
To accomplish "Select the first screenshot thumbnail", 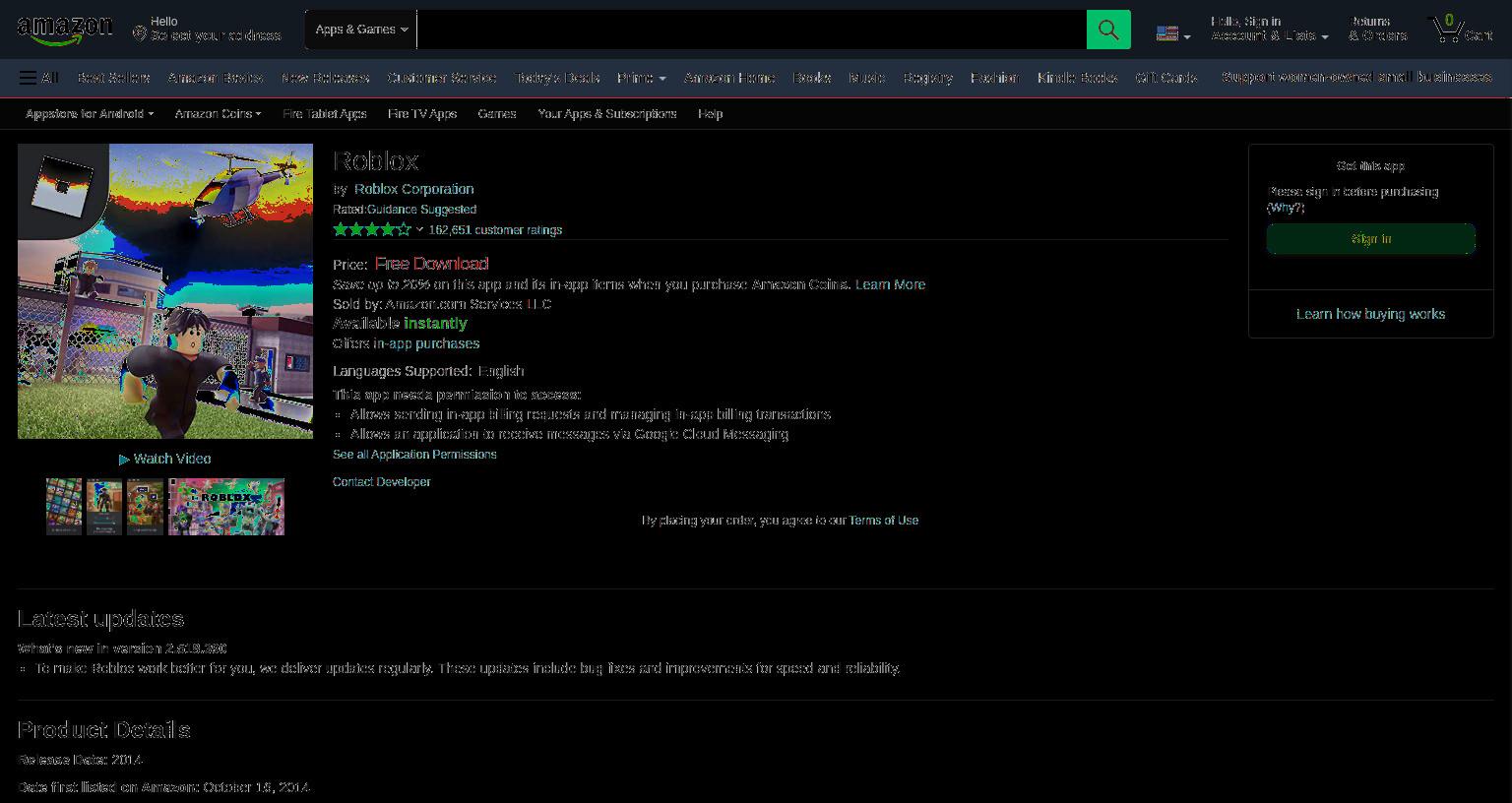I will (64, 507).
